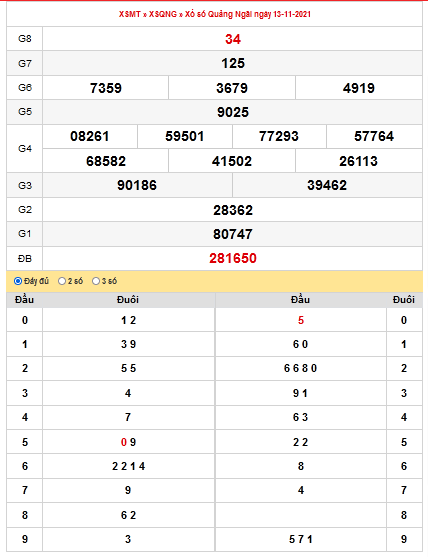The height and width of the screenshot is (557, 428).
Task: Click G1 result 80747
Action: click(233, 234)
